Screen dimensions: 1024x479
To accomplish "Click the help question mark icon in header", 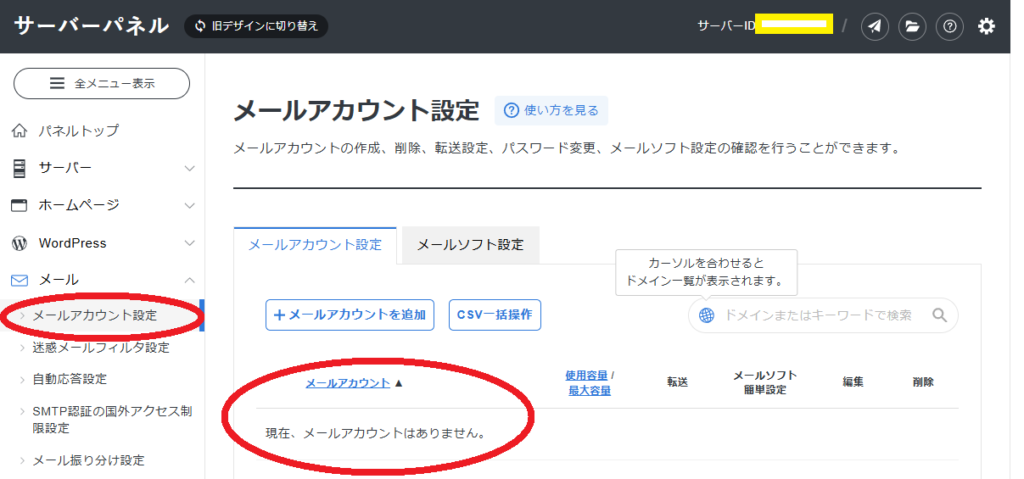I will point(949,26).
